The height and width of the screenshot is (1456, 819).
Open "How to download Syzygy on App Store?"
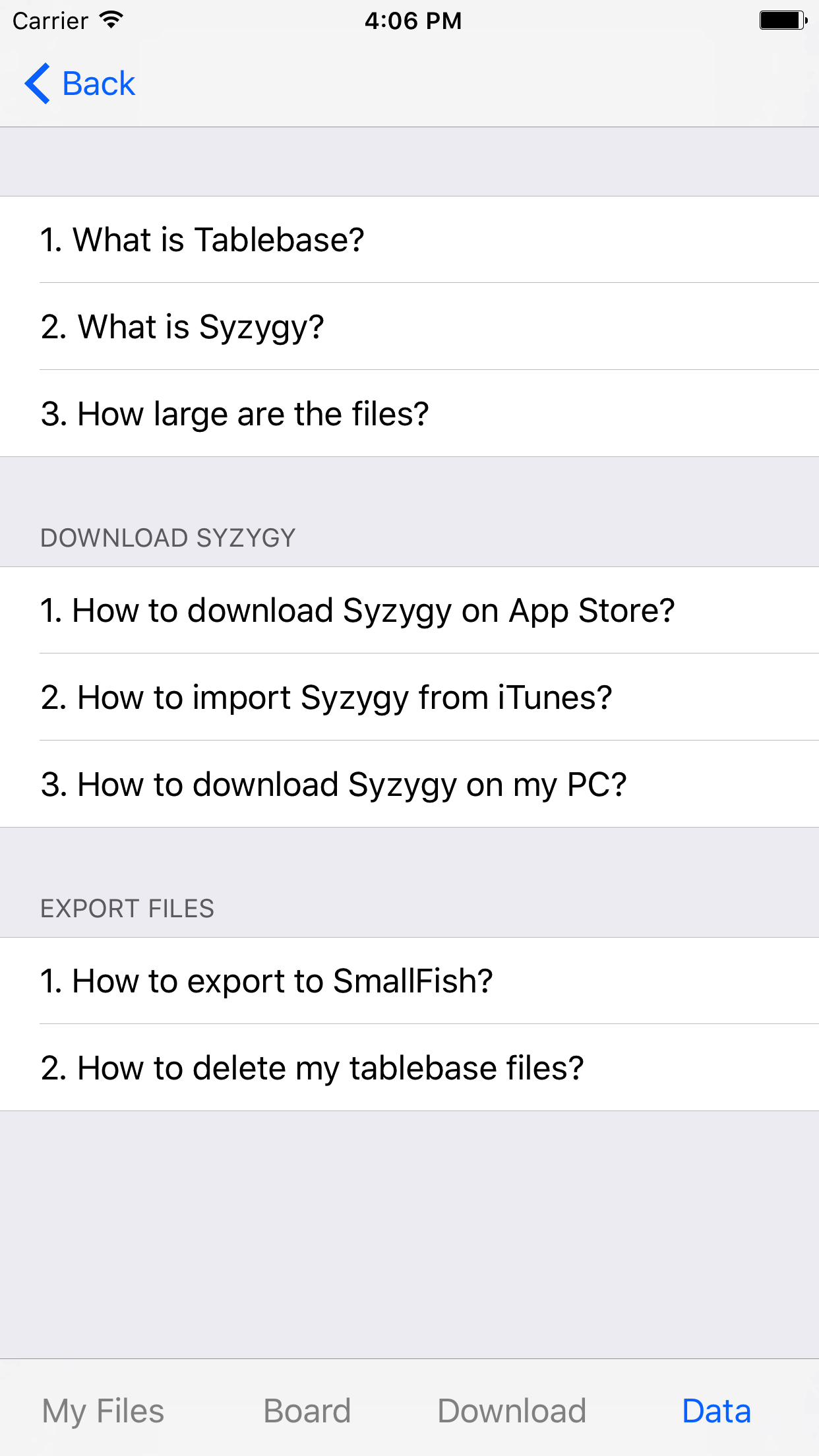pos(357,611)
